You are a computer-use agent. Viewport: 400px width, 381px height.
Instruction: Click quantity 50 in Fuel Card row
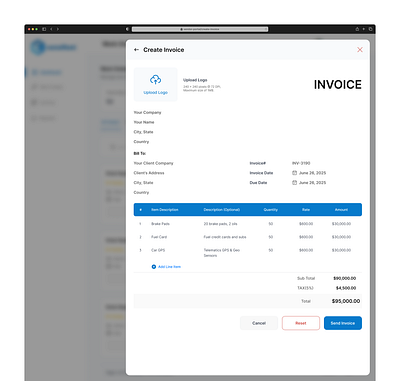point(271,237)
